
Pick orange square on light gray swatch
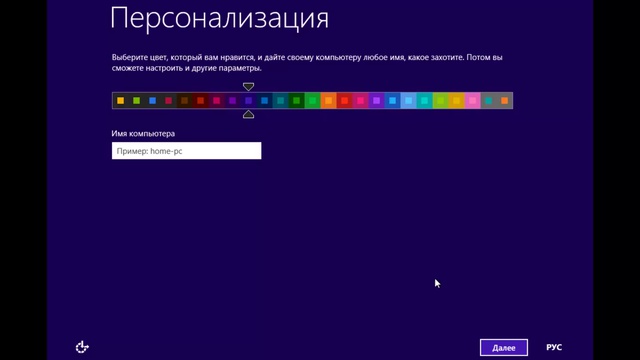504,100
